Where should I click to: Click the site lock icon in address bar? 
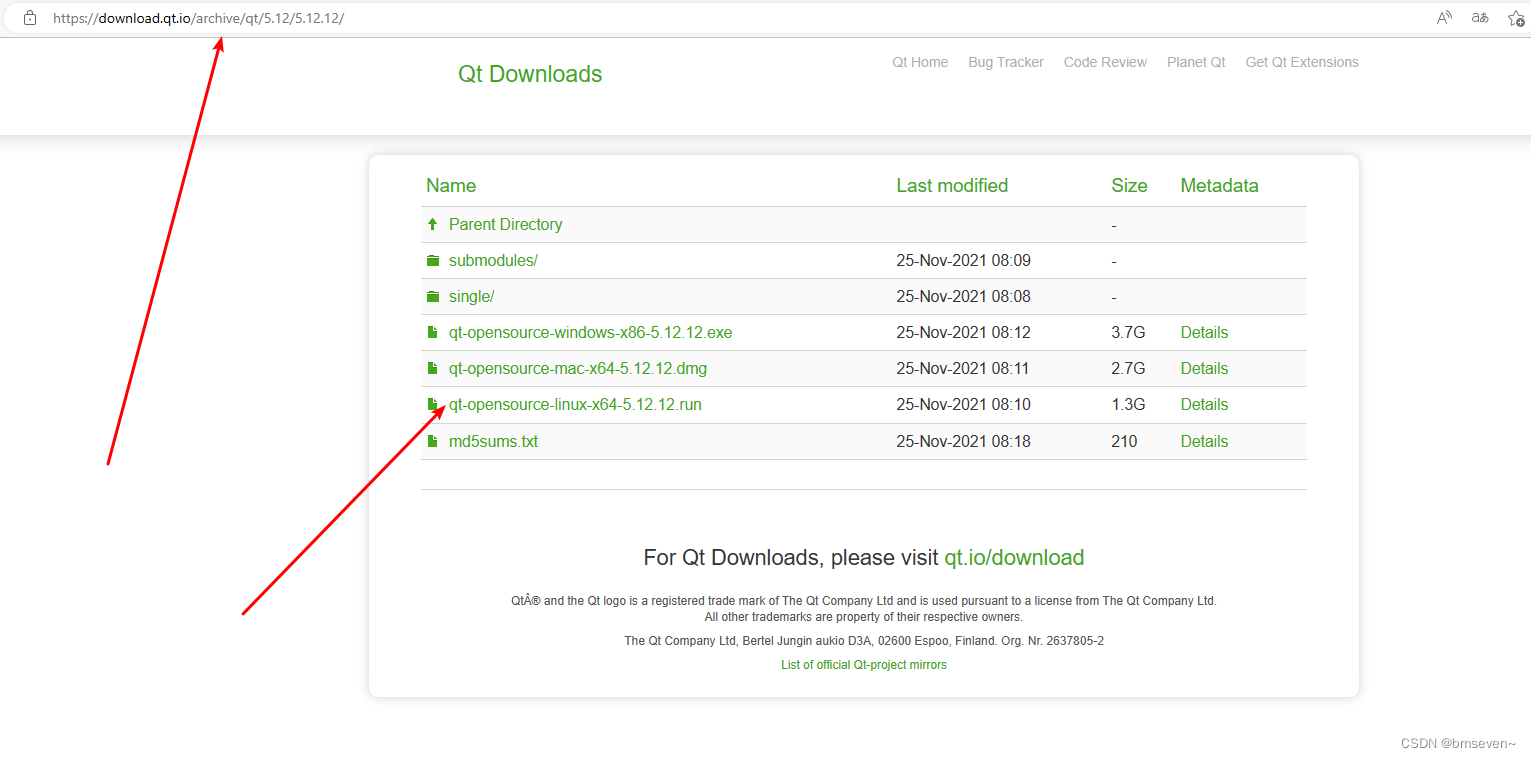click(30, 18)
